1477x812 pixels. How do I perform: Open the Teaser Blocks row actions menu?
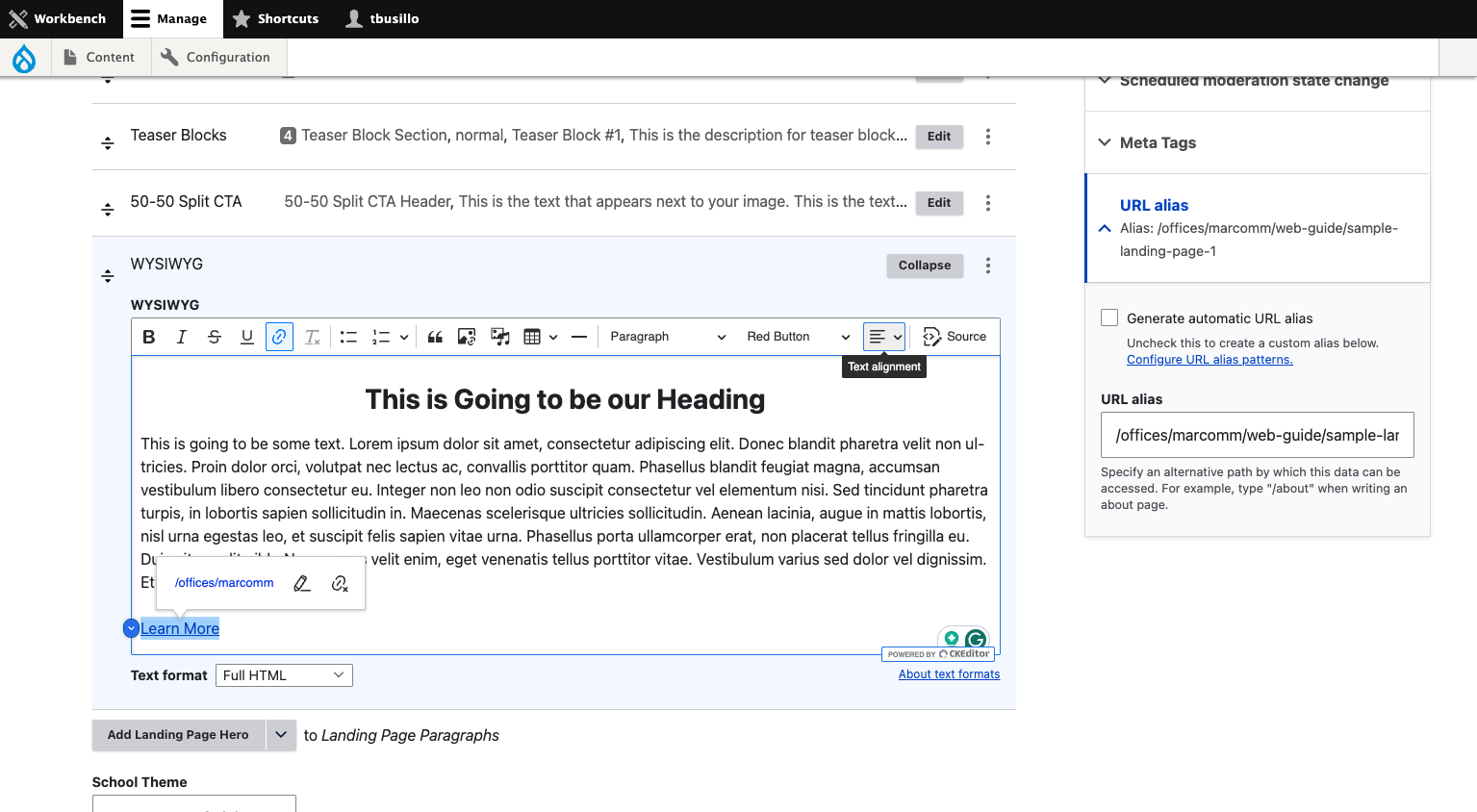click(x=988, y=137)
